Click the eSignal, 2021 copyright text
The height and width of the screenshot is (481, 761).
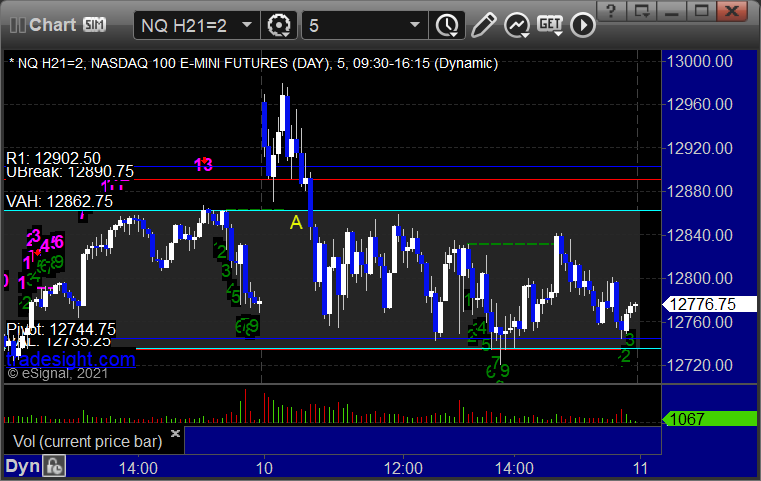click(58, 373)
